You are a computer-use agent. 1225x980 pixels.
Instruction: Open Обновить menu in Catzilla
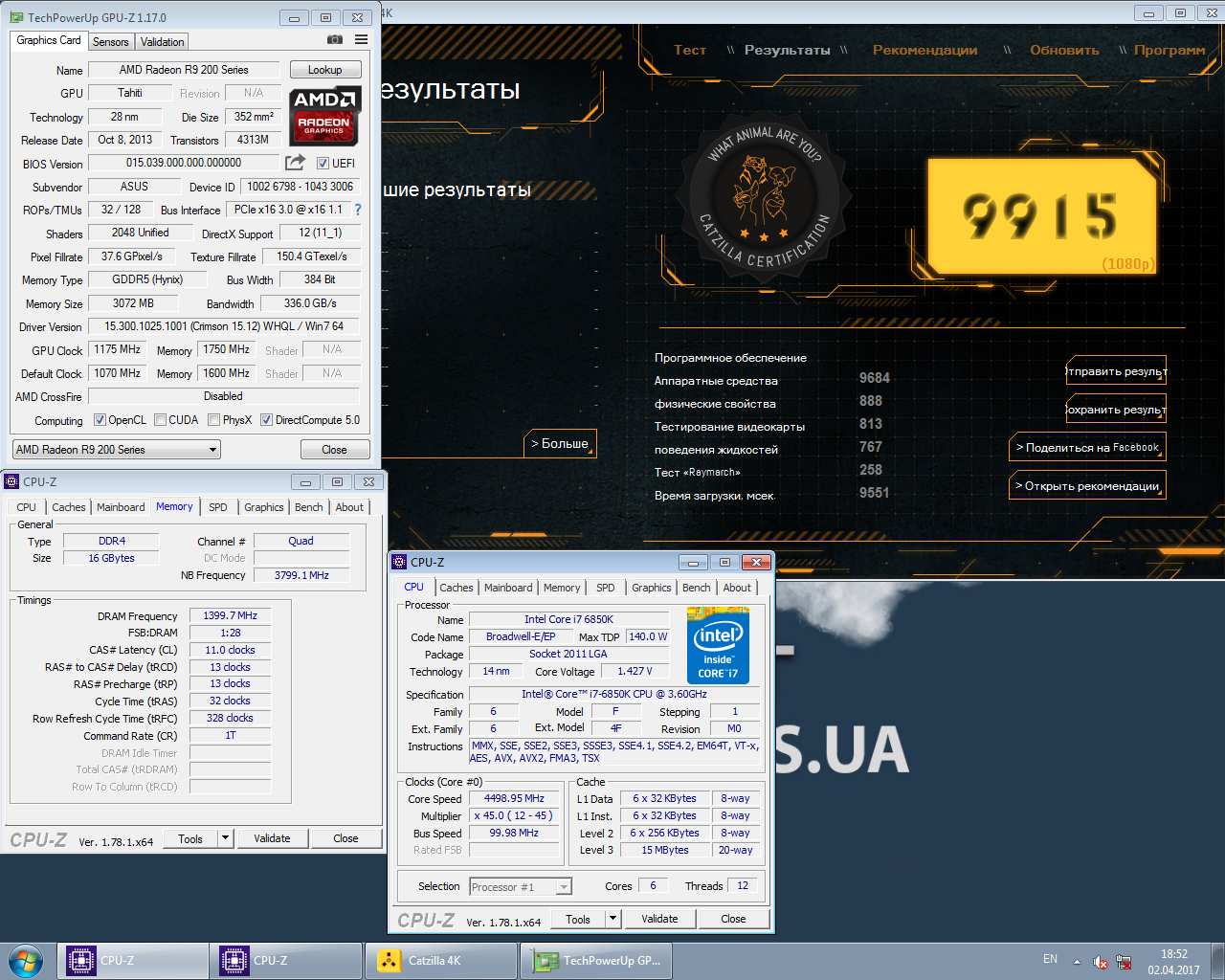[x=1064, y=50]
